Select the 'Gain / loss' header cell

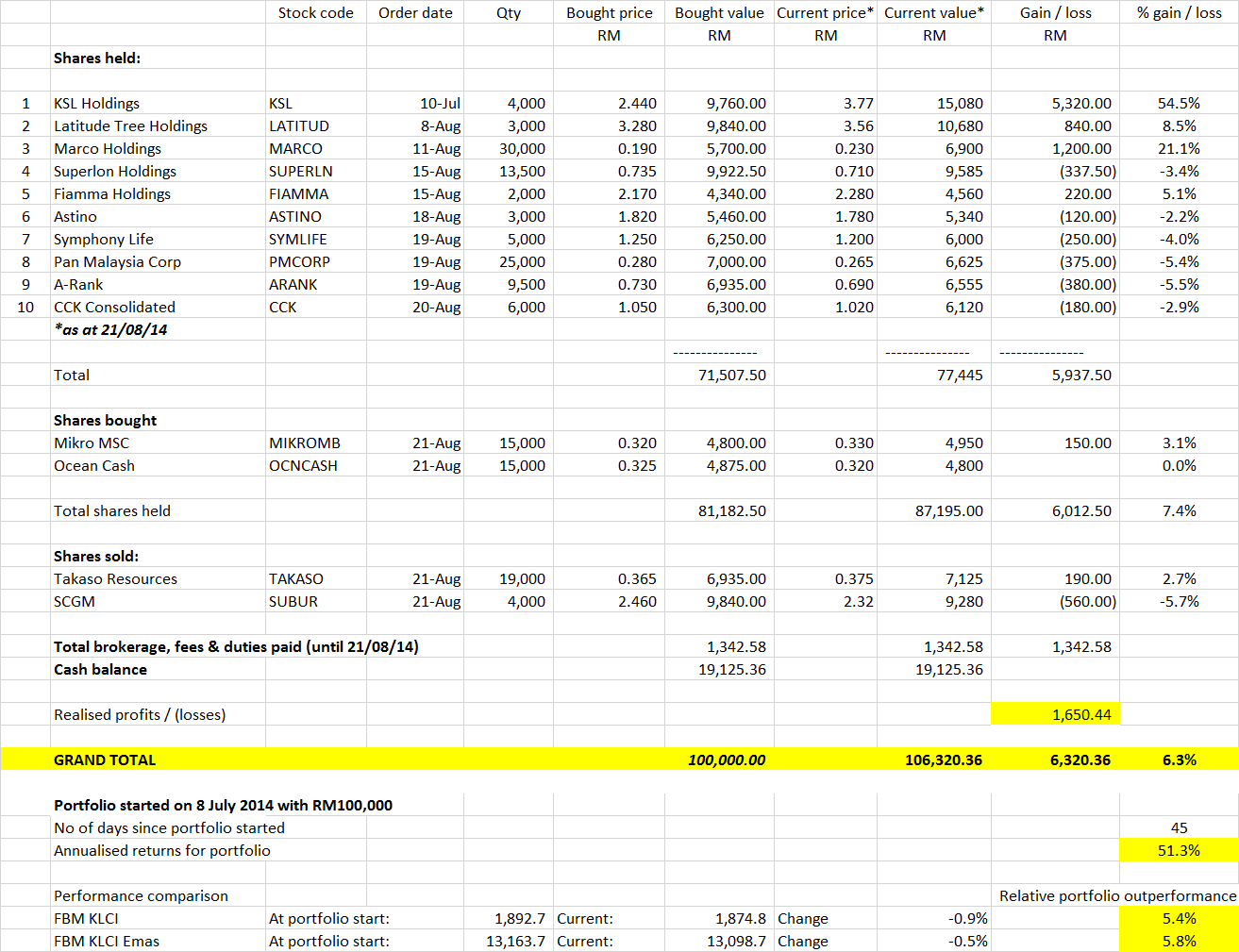(x=1055, y=12)
